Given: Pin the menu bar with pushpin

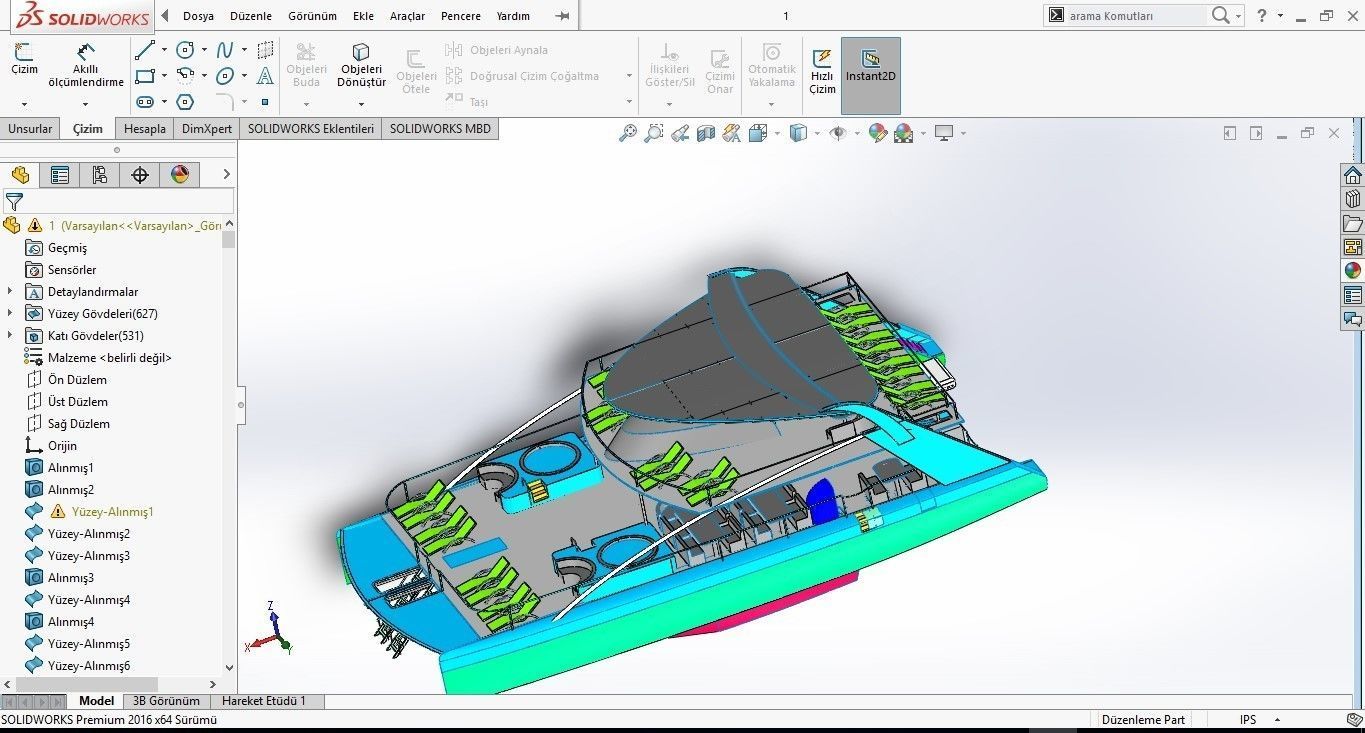Looking at the screenshot, I should [563, 16].
